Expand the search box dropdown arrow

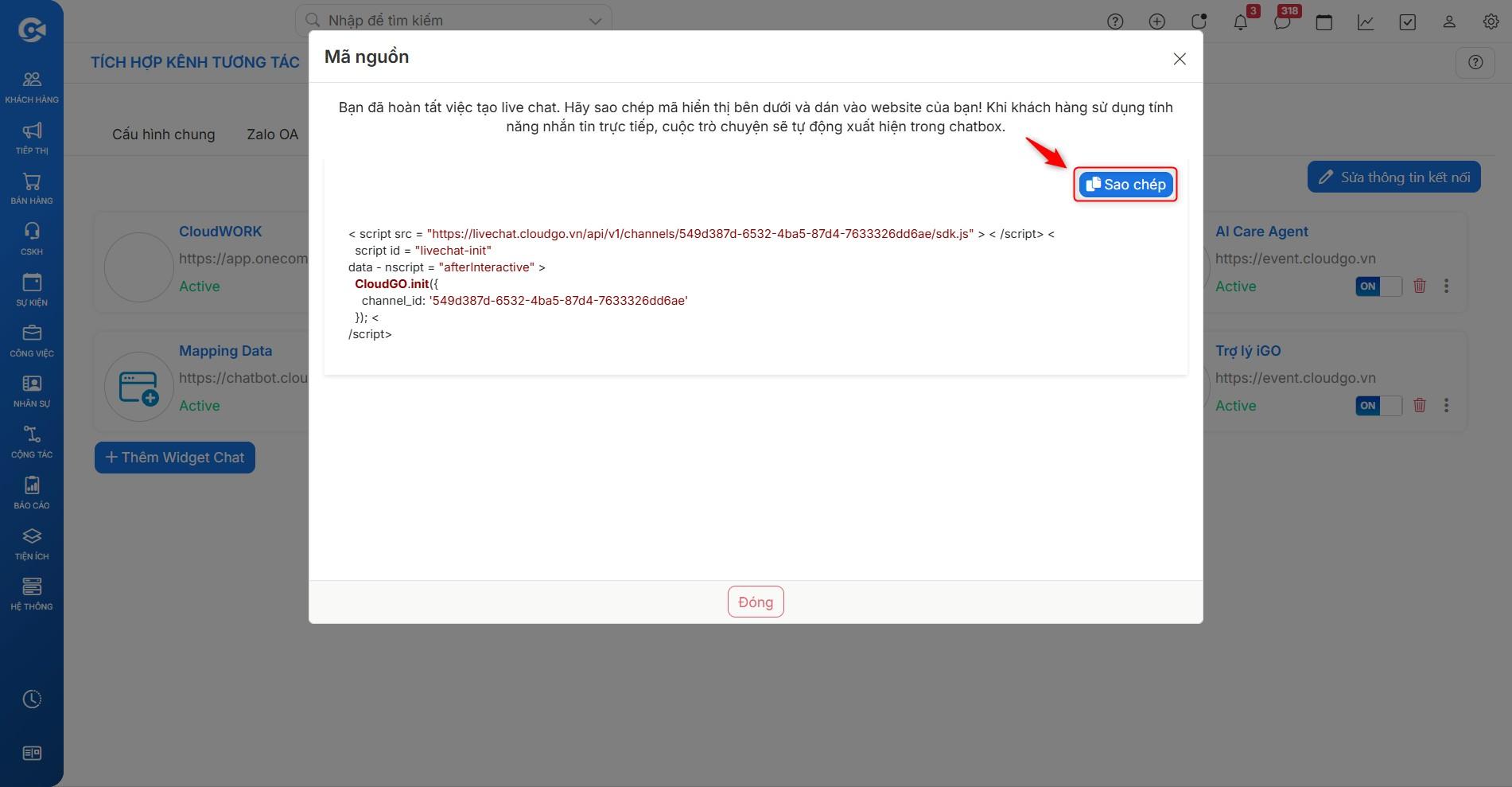[x=595, y=21]
